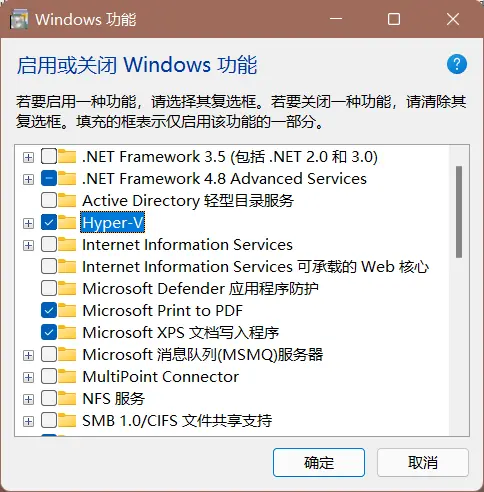The width and height of the screenshot is (484, 492).
Task: Expand the SMB 1.0/CIFS 文件共享支持 node
Action: pyautogui.click(x=28, y=421)
